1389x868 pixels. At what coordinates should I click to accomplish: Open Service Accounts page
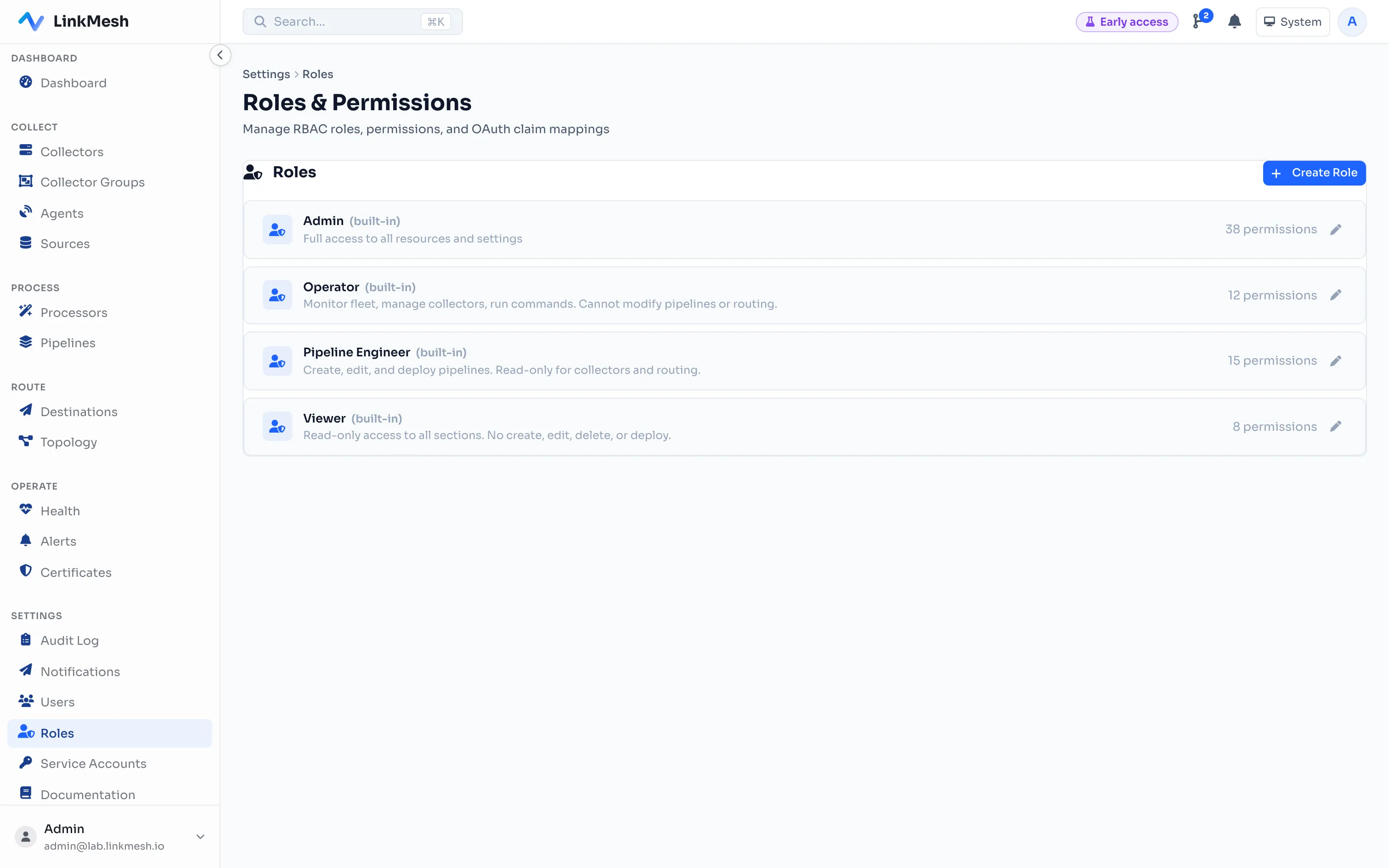pyautogui.click(x=110, y=763)
